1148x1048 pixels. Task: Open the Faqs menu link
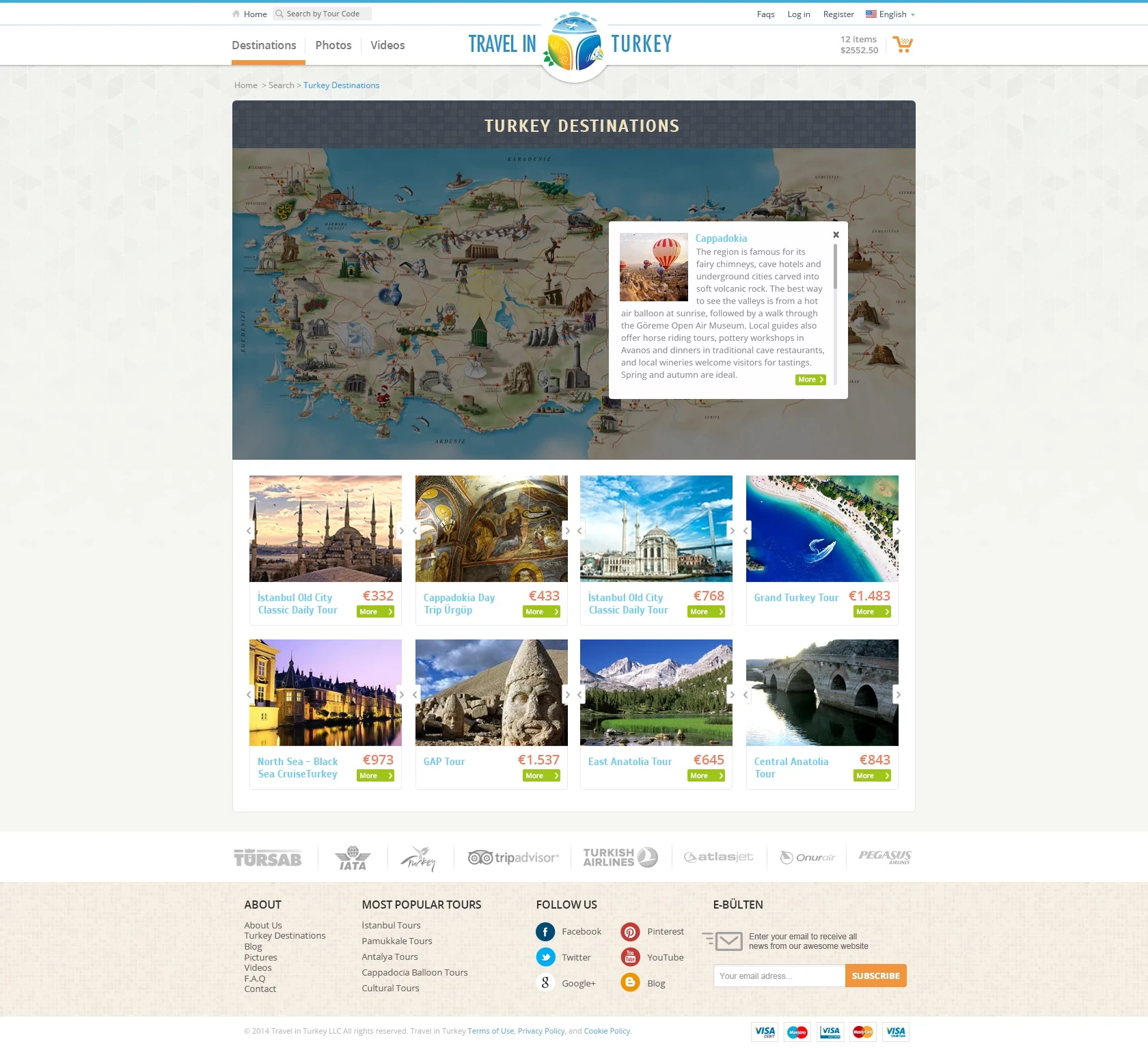pyautogui.click(x=766, y=14)
